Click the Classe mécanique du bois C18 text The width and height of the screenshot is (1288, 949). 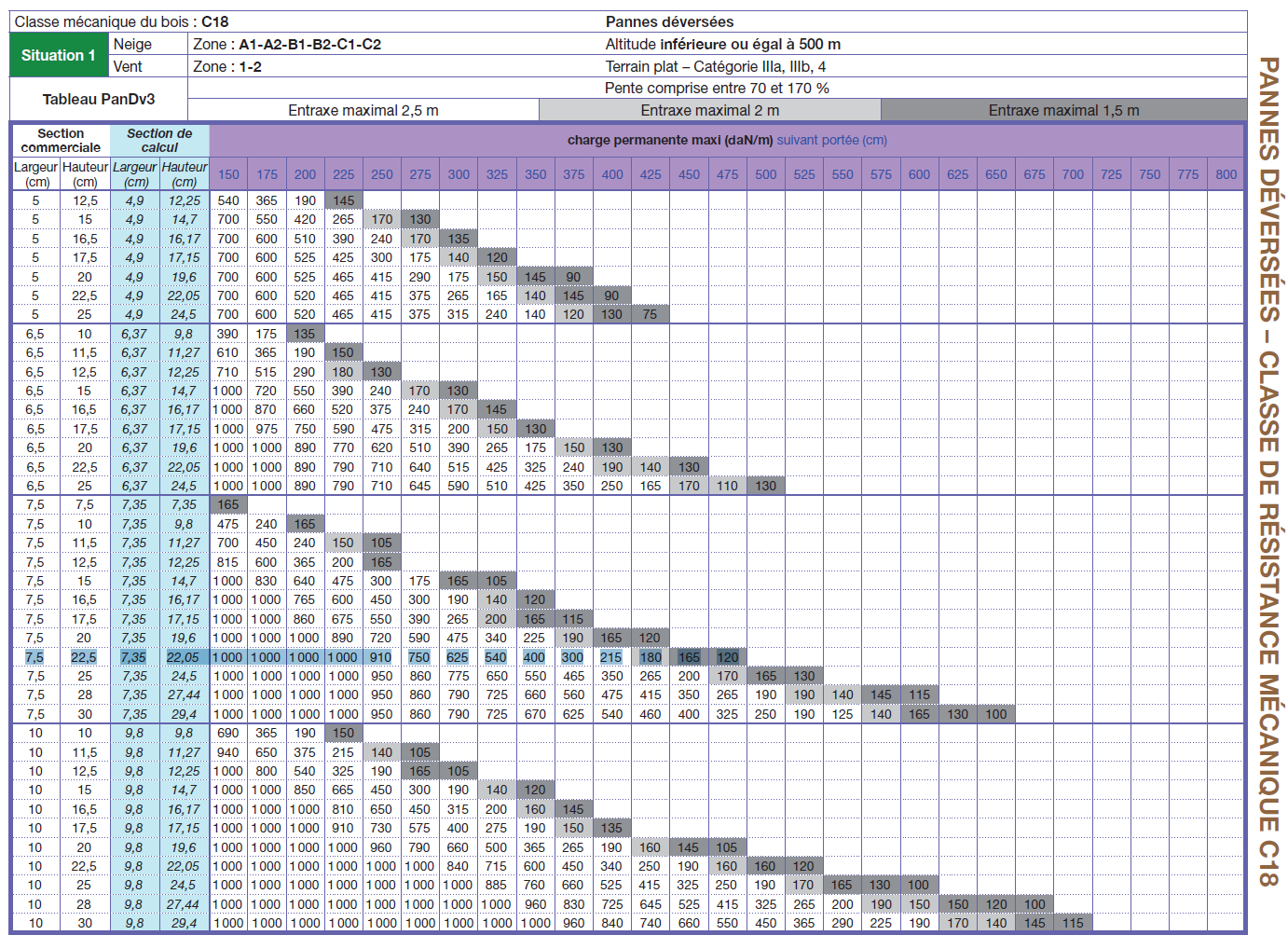click(121, 21)
